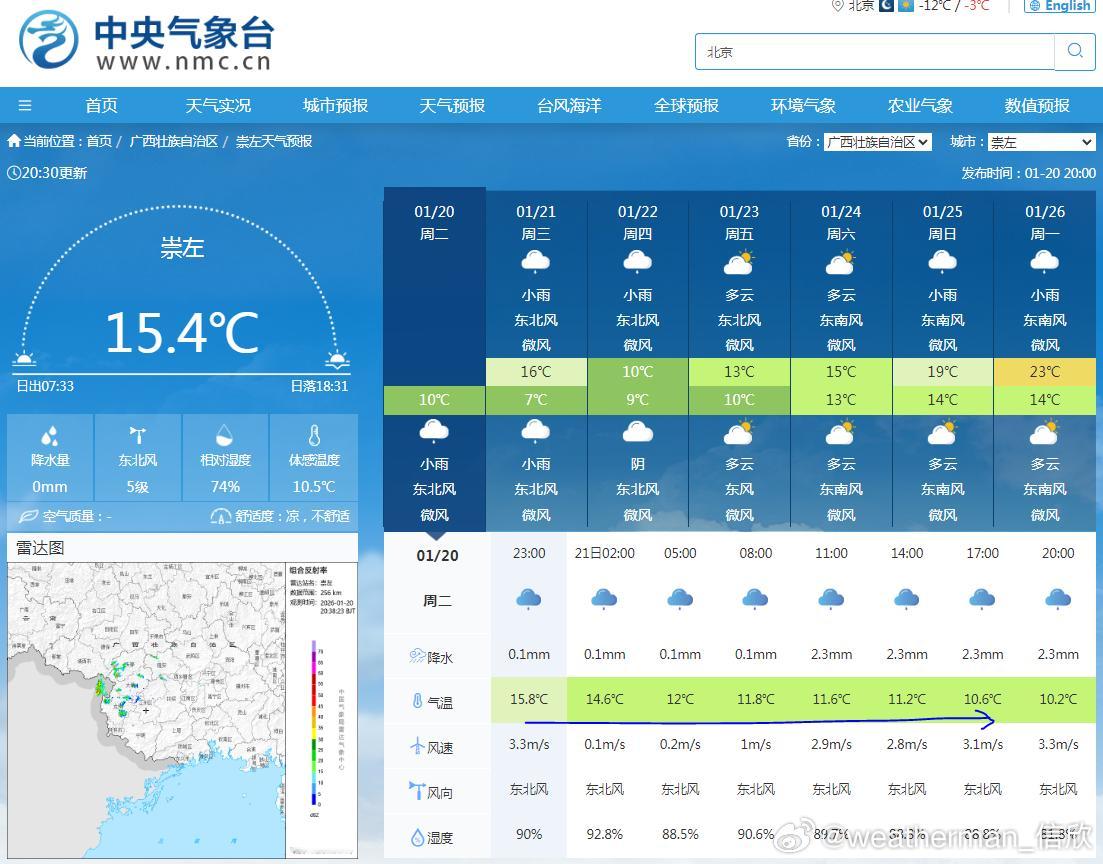Select the rain cloud icon for 01/21
This screenshot has width=1103, height=864.
536,259
